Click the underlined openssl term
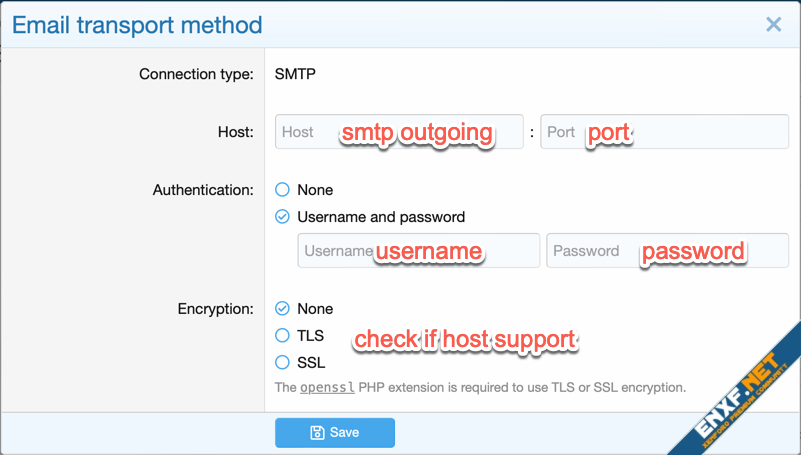801x455 pixels. pos(327,388)
